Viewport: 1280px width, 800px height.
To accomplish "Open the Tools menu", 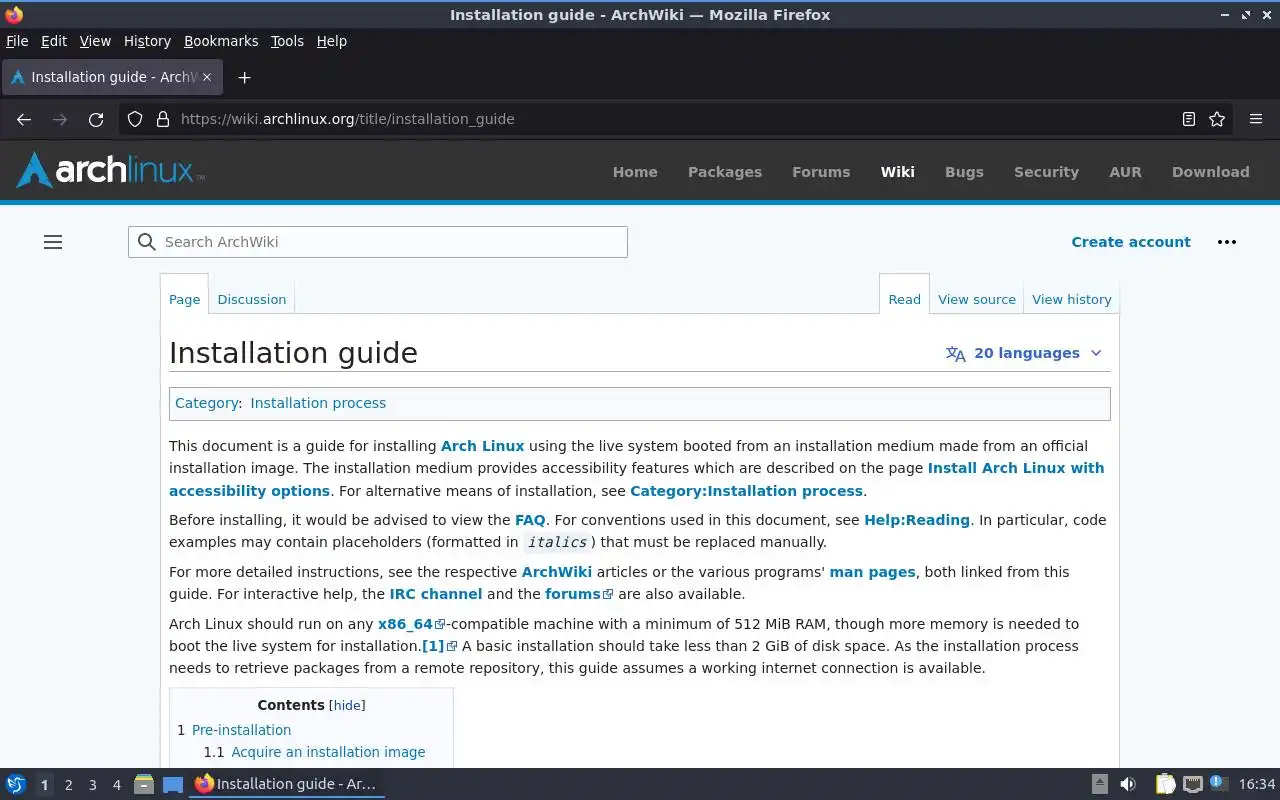I will coord(287,41).
